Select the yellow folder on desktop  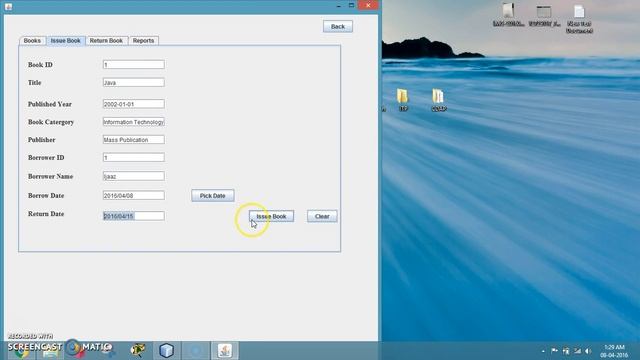(403, 100)
